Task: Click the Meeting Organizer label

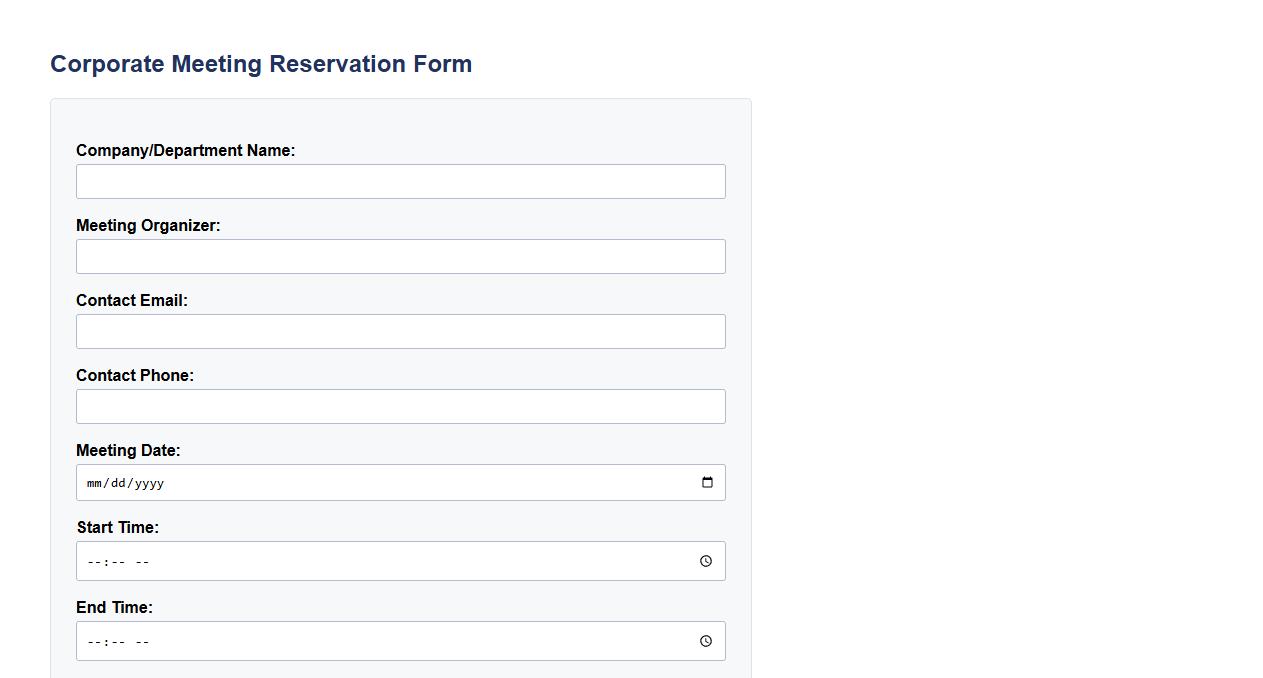Action: click(148, 225)
